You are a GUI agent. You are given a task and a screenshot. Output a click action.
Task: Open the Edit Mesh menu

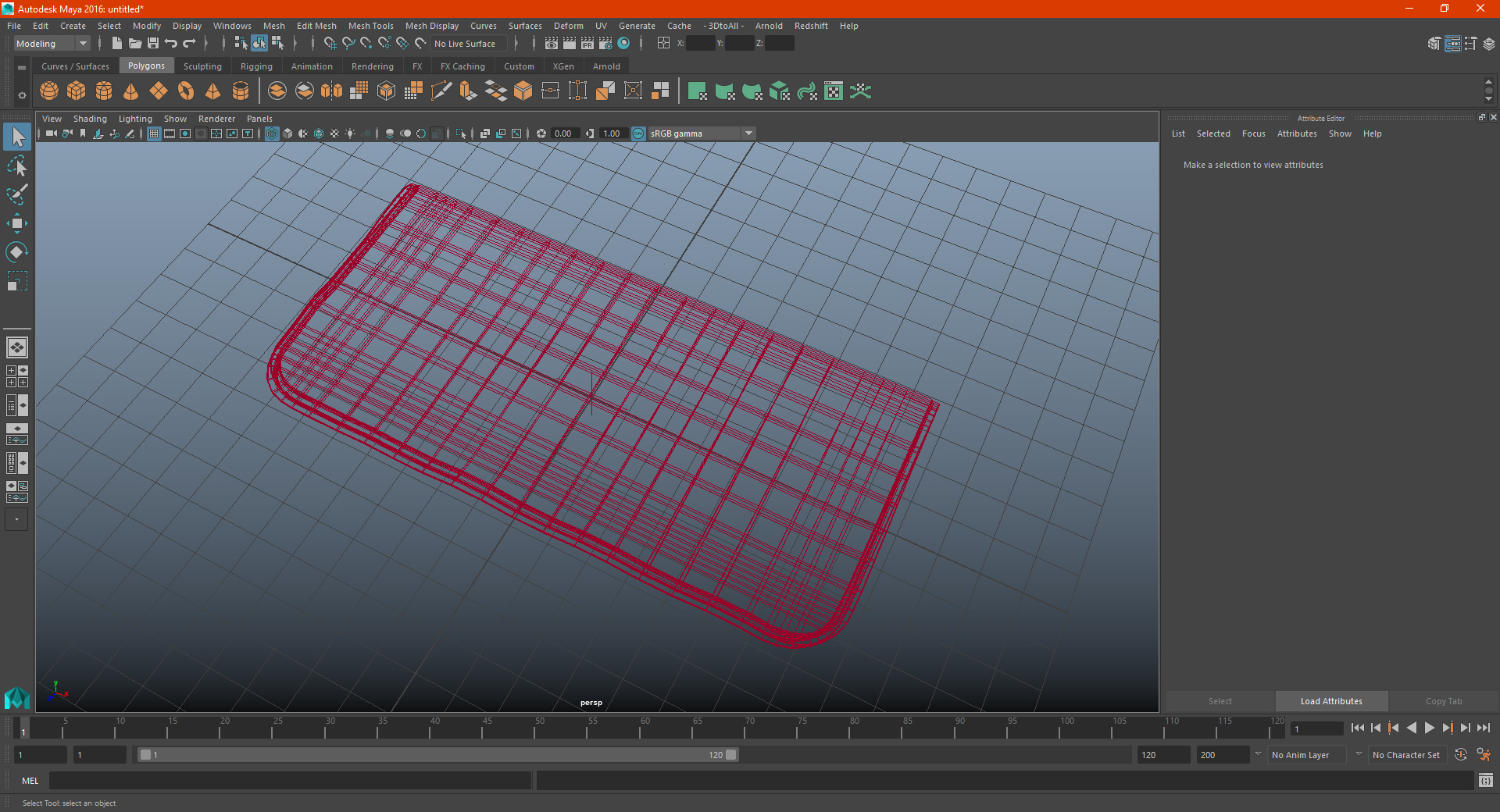[316, 26]
